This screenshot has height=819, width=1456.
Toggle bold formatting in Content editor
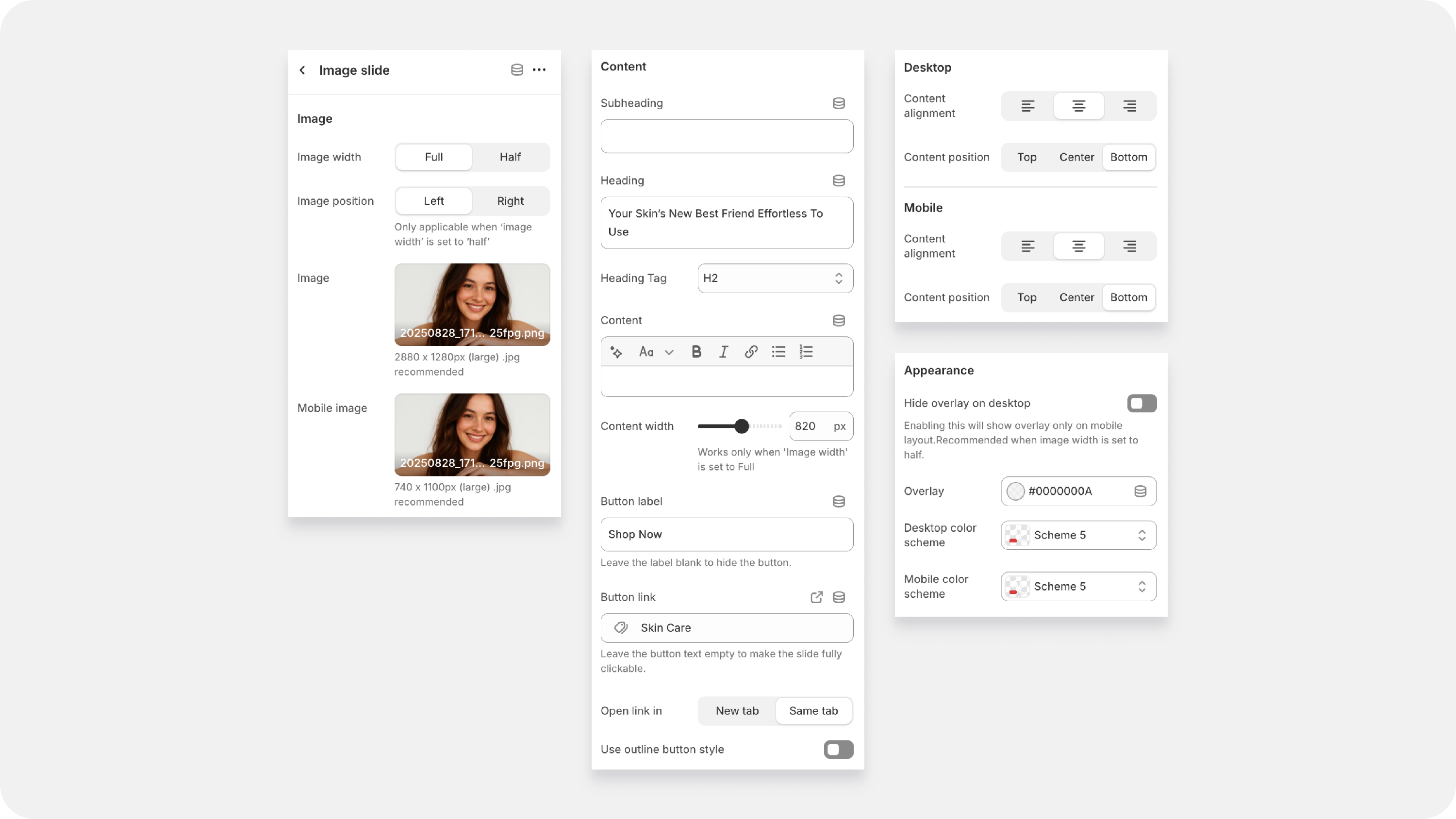[696, 352]
